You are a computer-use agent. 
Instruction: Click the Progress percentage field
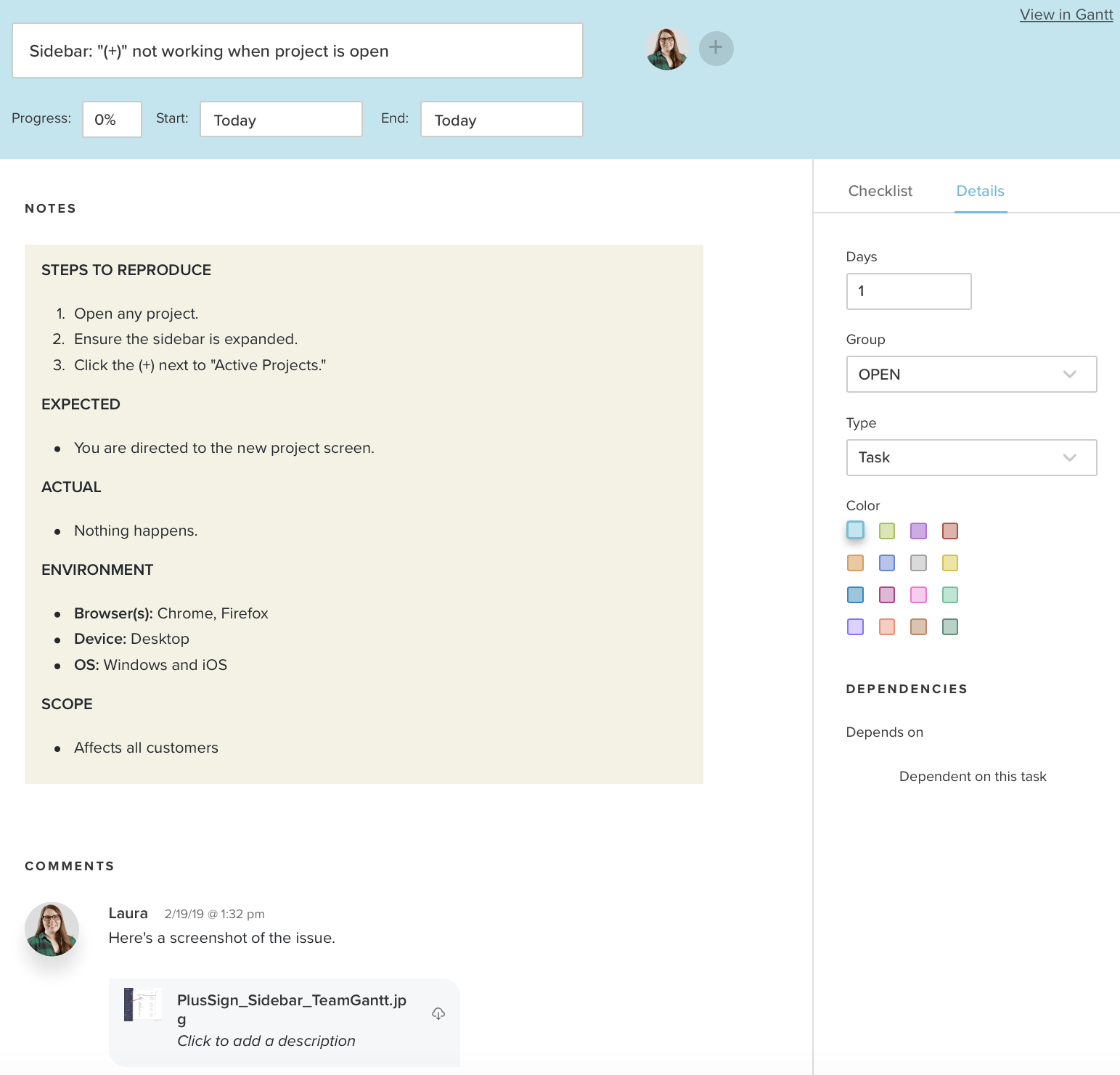111,119
